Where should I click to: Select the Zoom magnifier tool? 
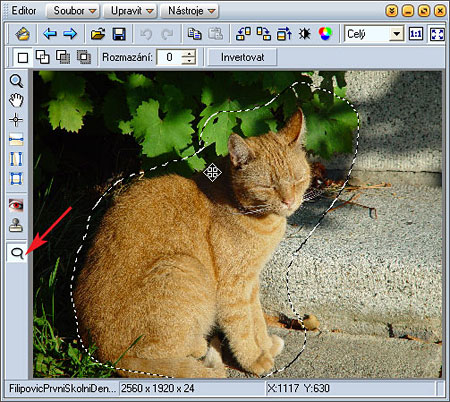(16, 81)
